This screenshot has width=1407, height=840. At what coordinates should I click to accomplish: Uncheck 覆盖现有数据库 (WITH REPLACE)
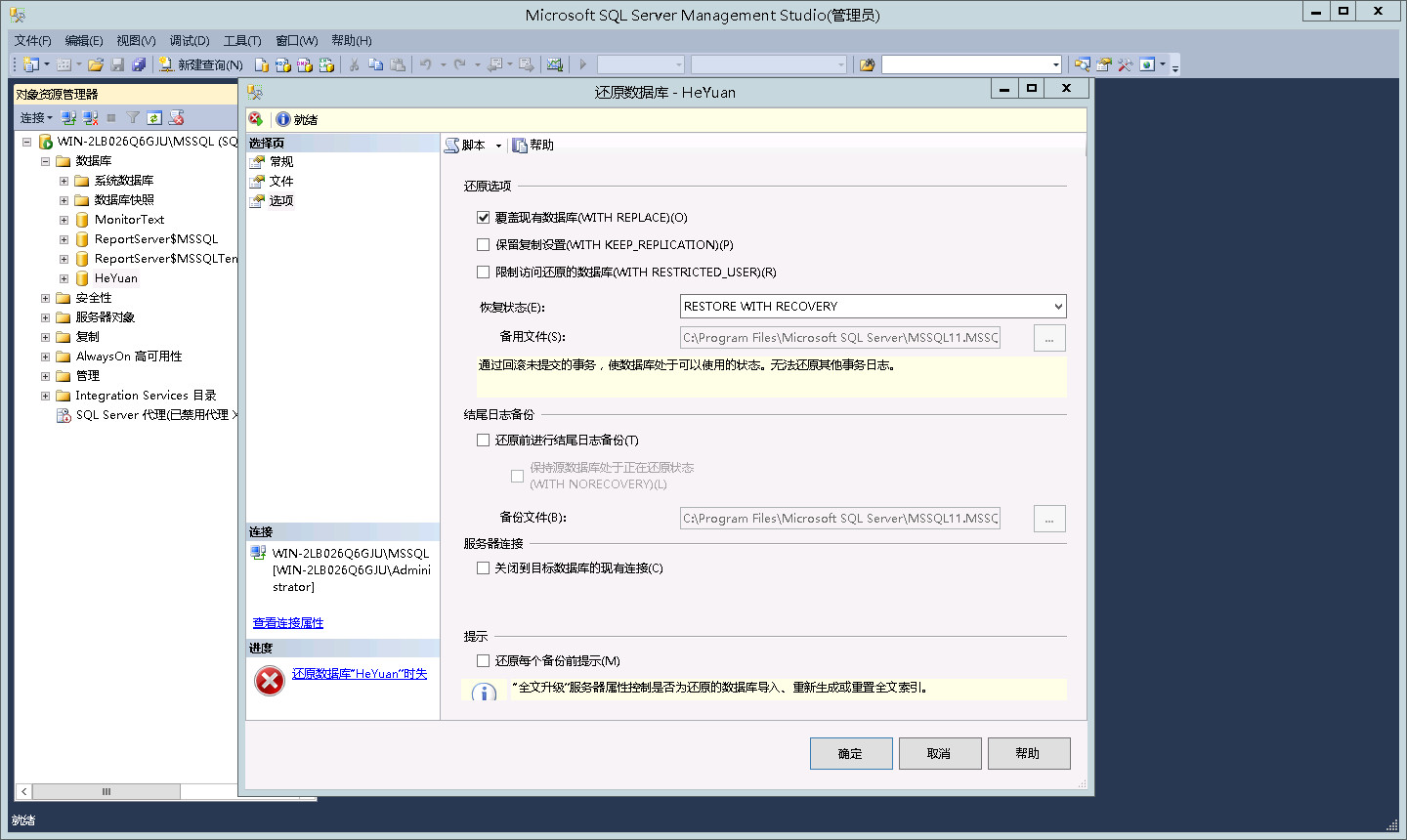click(483, 218)
